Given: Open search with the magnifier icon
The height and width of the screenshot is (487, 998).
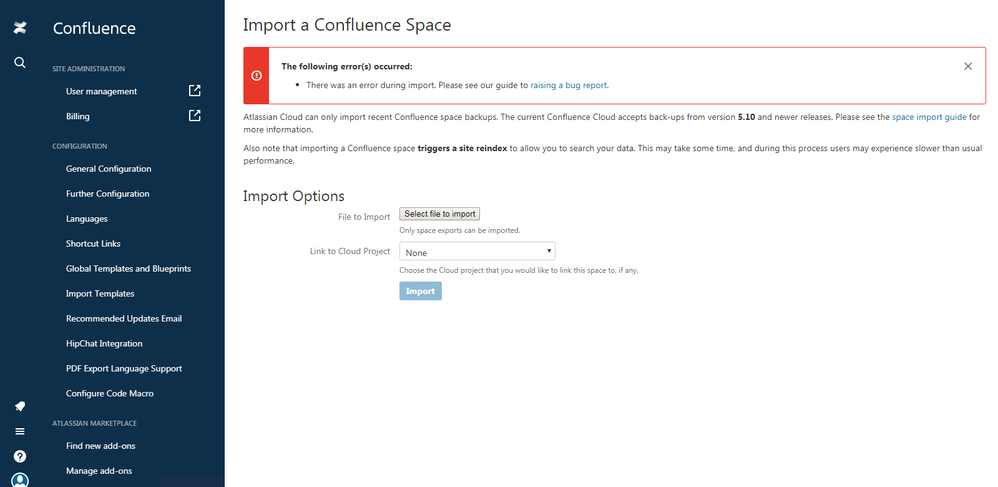Looking at the screenshot, I should click(x=20, y=62).
